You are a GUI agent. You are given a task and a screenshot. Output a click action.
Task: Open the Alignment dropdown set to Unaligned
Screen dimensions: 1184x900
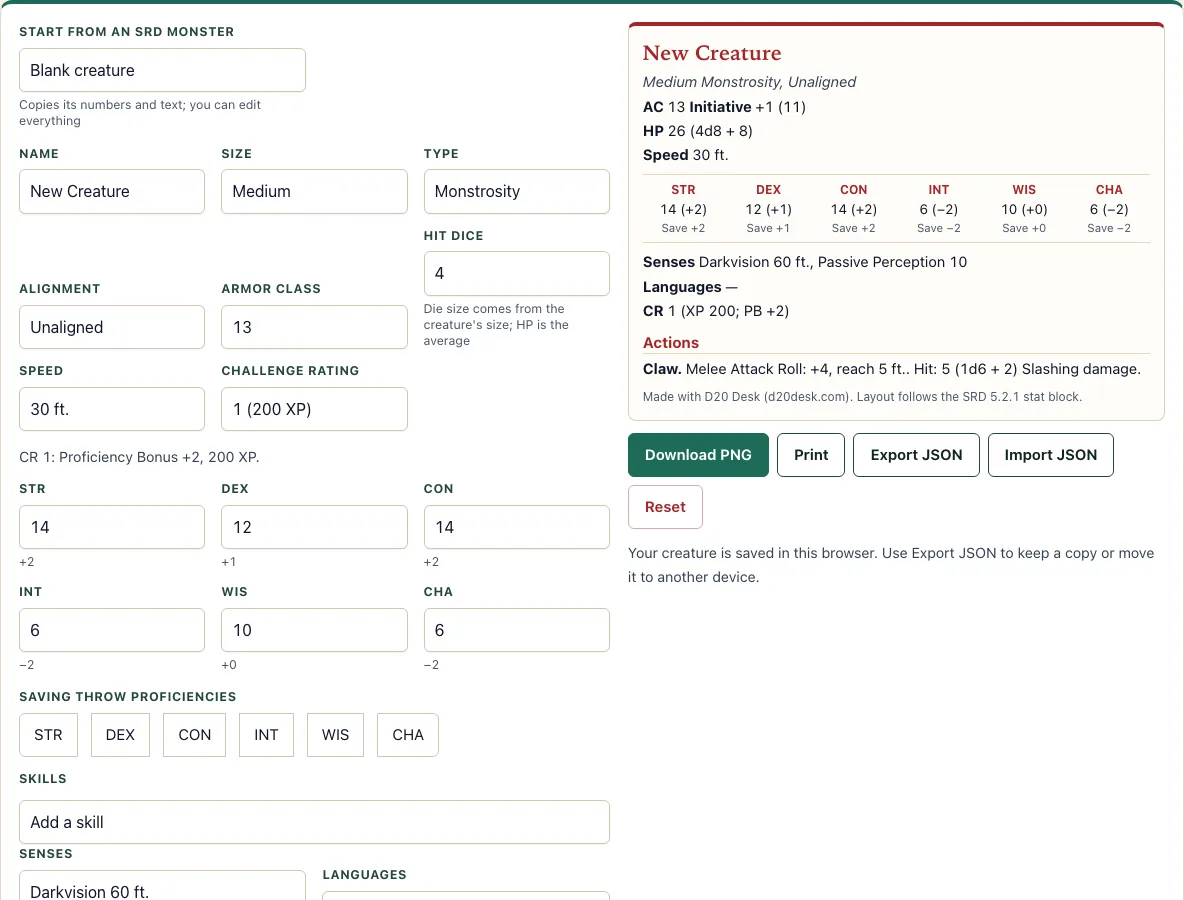[x=112, y=327]
